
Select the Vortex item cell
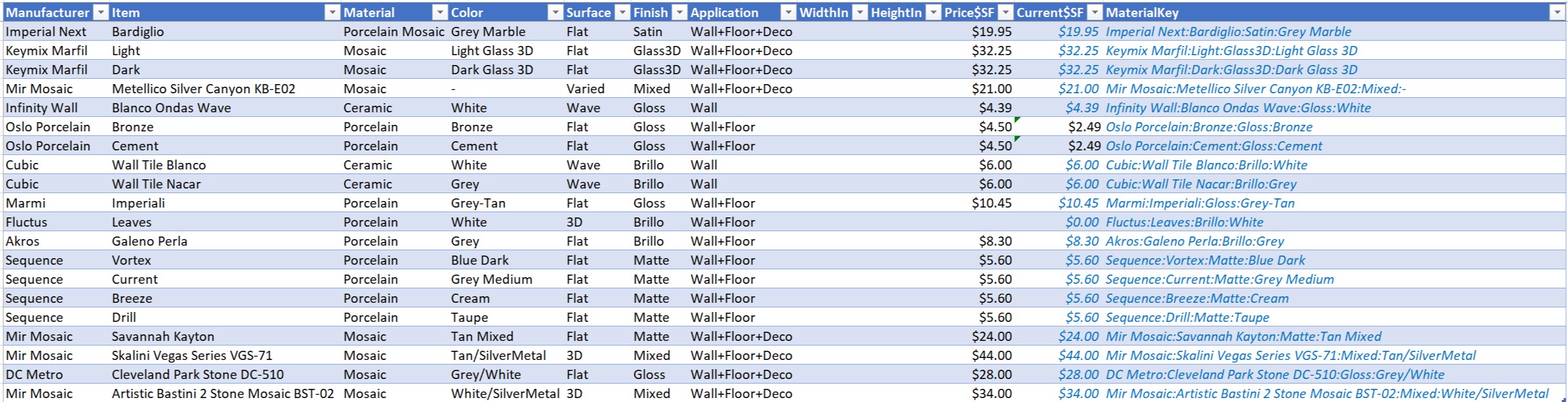[225, 260]
